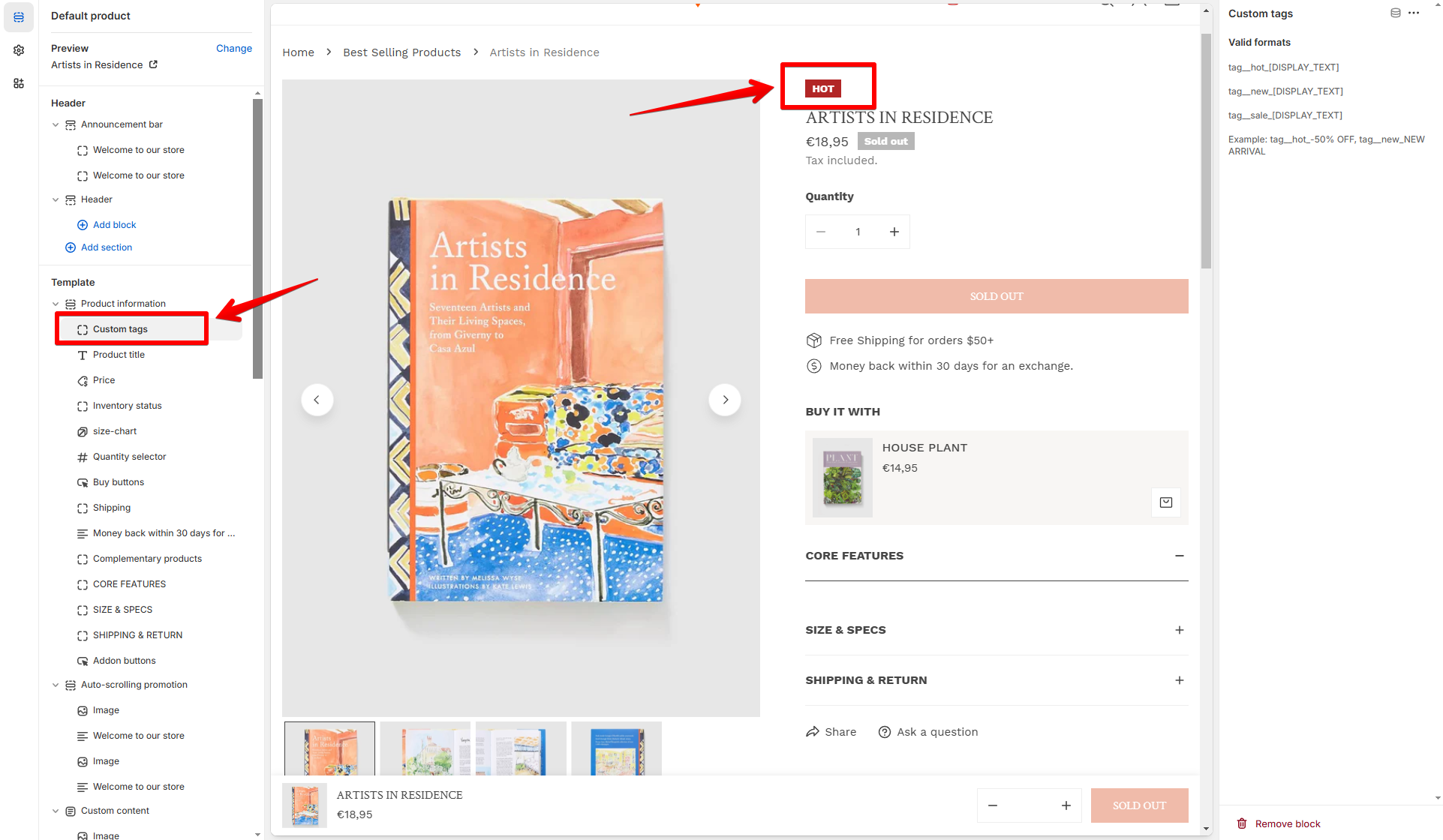Click the plus icon for Add block

click(83, 225)
